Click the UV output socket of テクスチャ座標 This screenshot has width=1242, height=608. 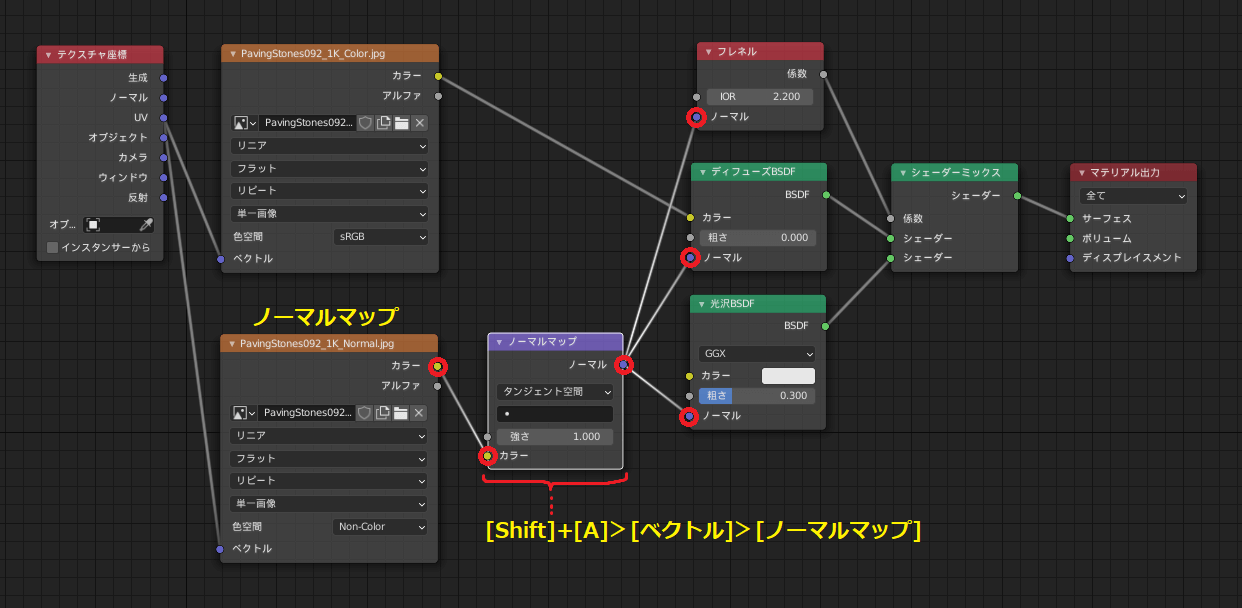tap(163, 117)
